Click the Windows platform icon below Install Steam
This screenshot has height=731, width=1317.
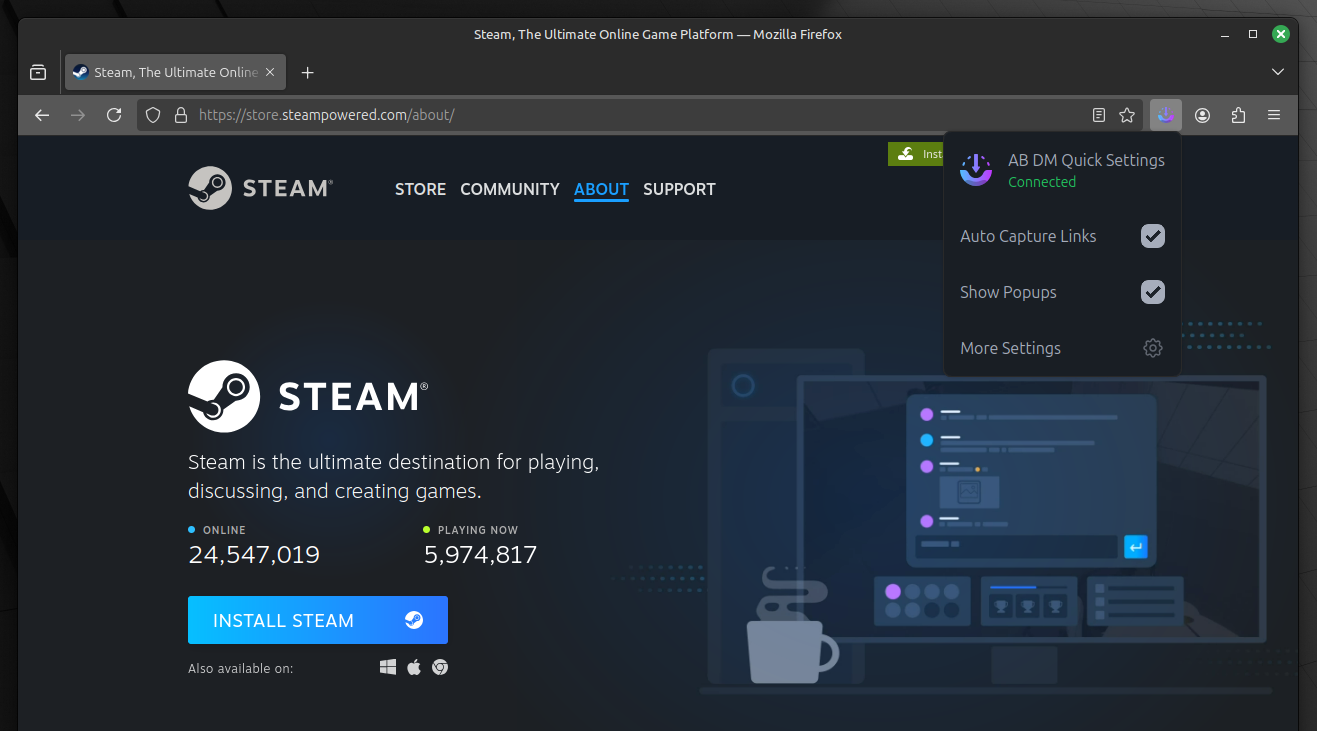pyautogui.click(x=388, y=666)
